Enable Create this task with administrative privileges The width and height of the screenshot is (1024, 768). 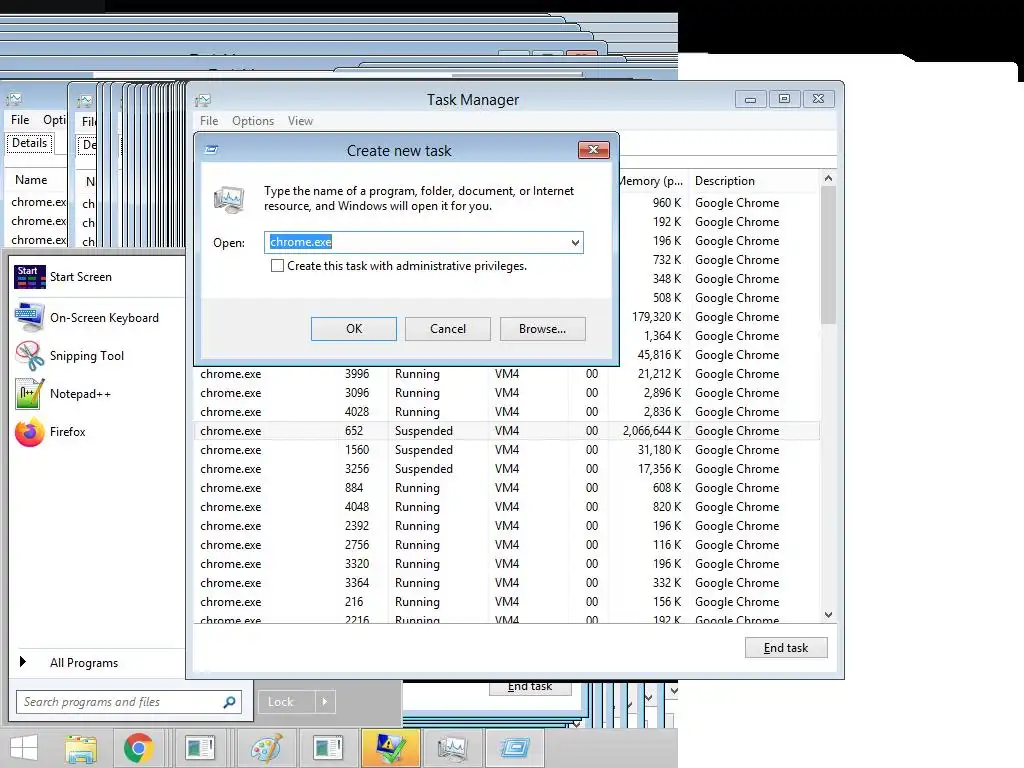pyautogui.click(x=278, y=266)
